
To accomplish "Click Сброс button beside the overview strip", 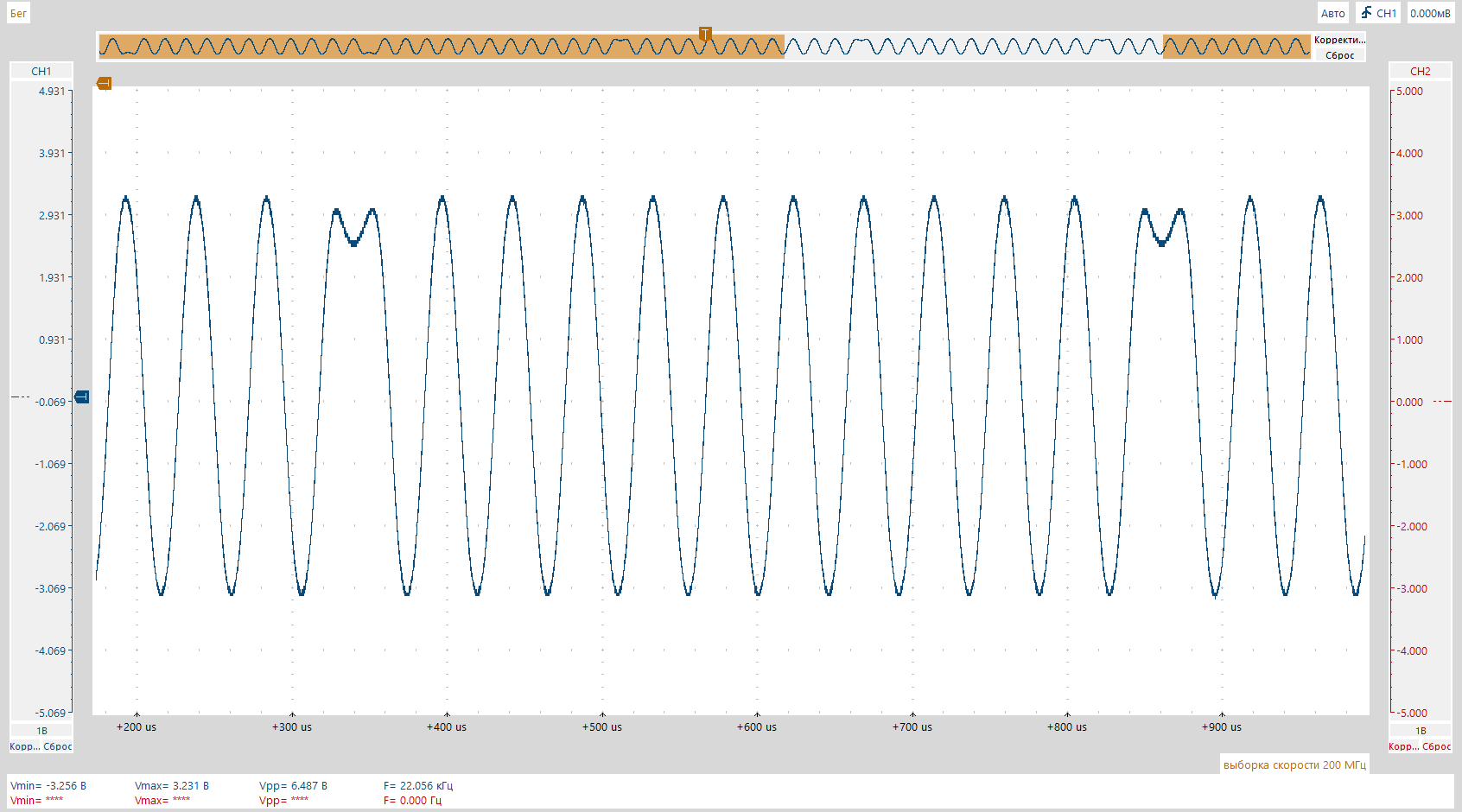I will 1339,55.
